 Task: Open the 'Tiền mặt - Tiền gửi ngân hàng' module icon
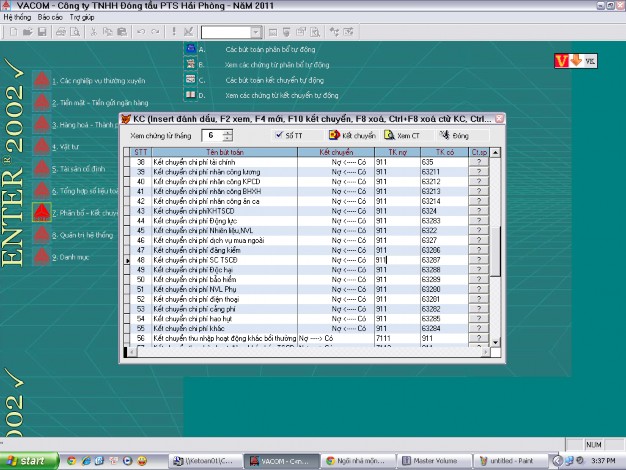coord(40,102)
